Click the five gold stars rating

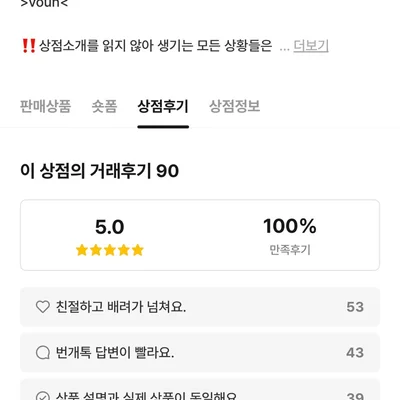click(x=110, y=250)
